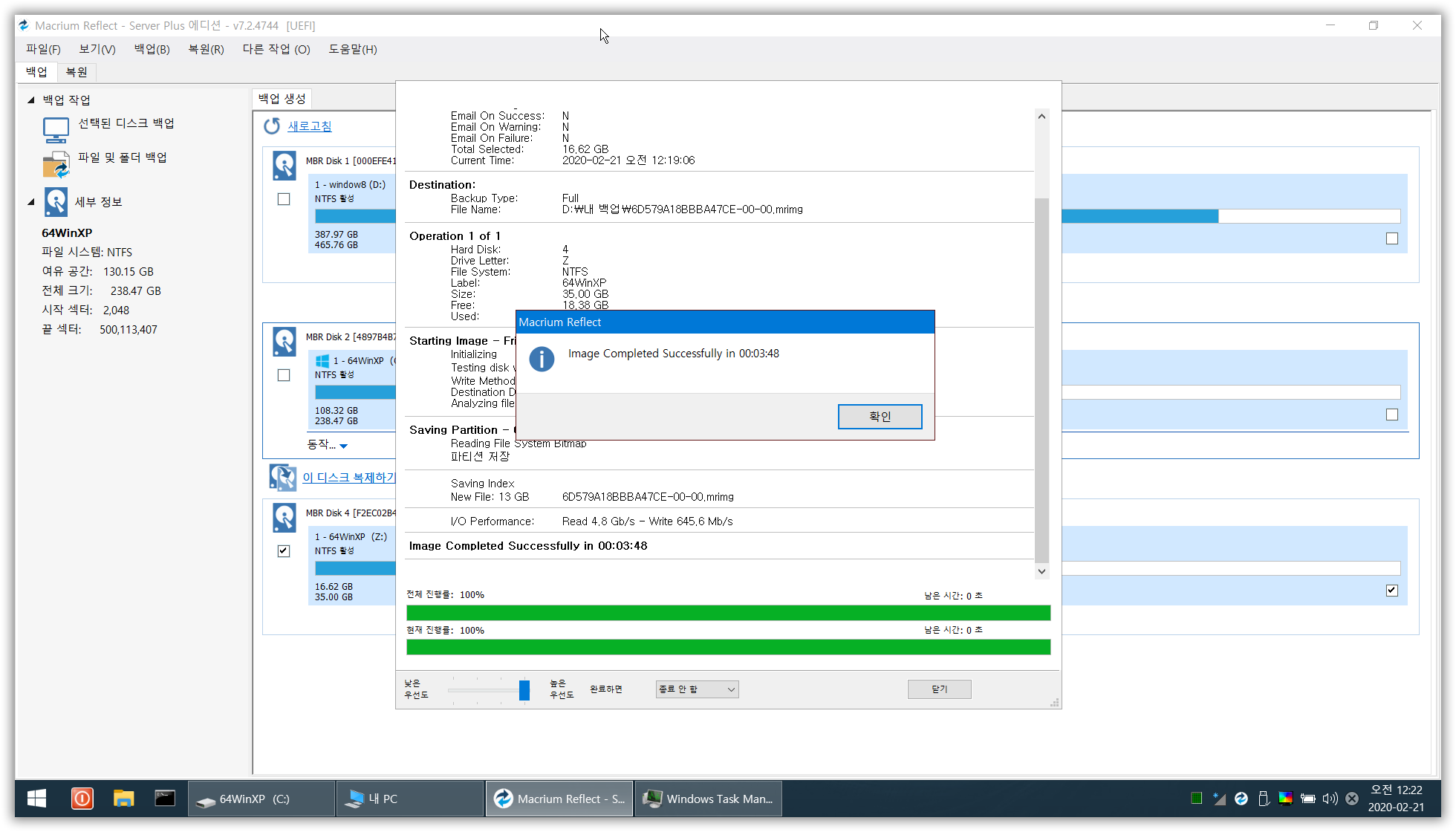Click the details info disk icon
The height and width of the screenshot is (832, 1456).
56,202
